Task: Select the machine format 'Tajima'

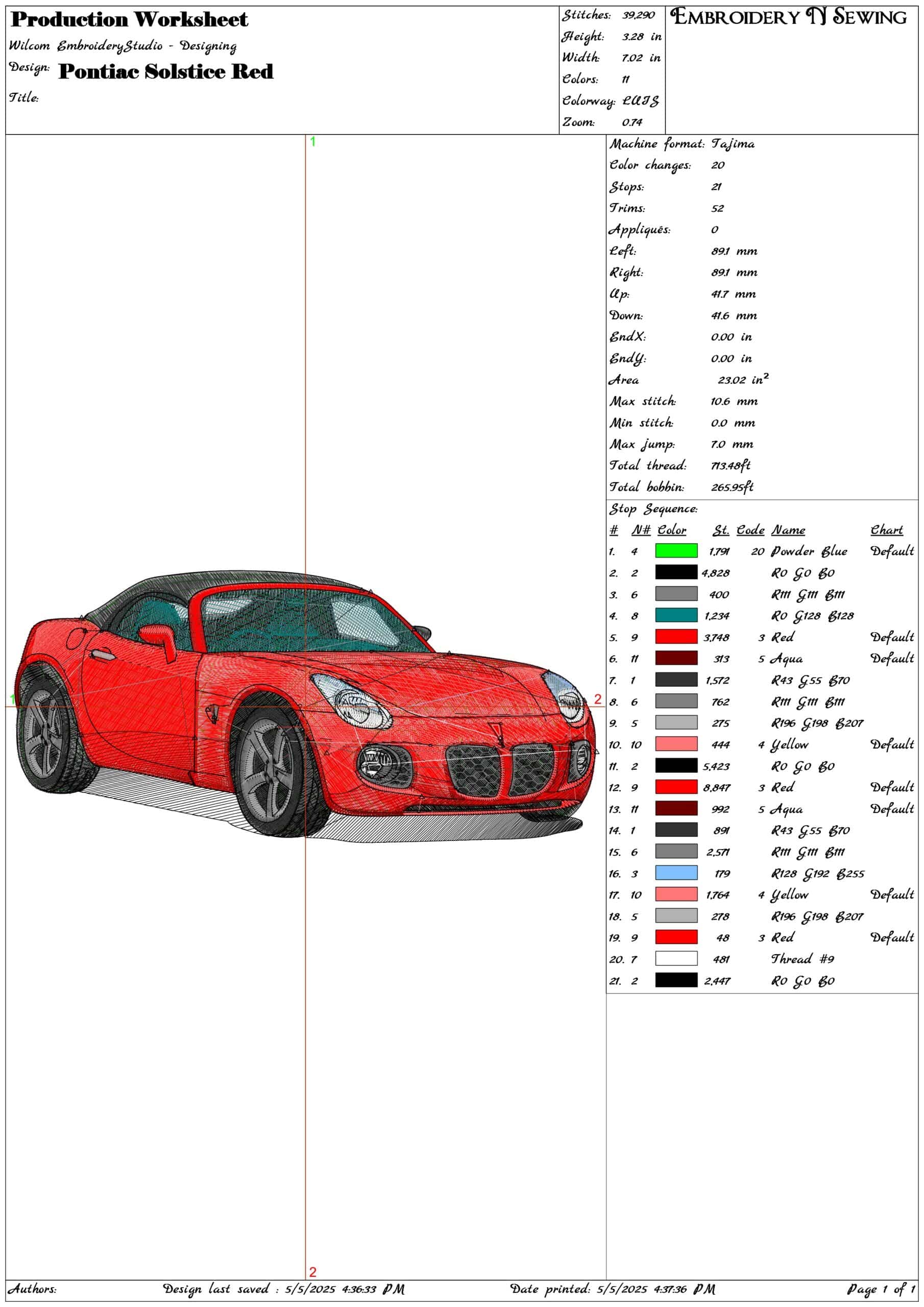Action: coord(733,144)
